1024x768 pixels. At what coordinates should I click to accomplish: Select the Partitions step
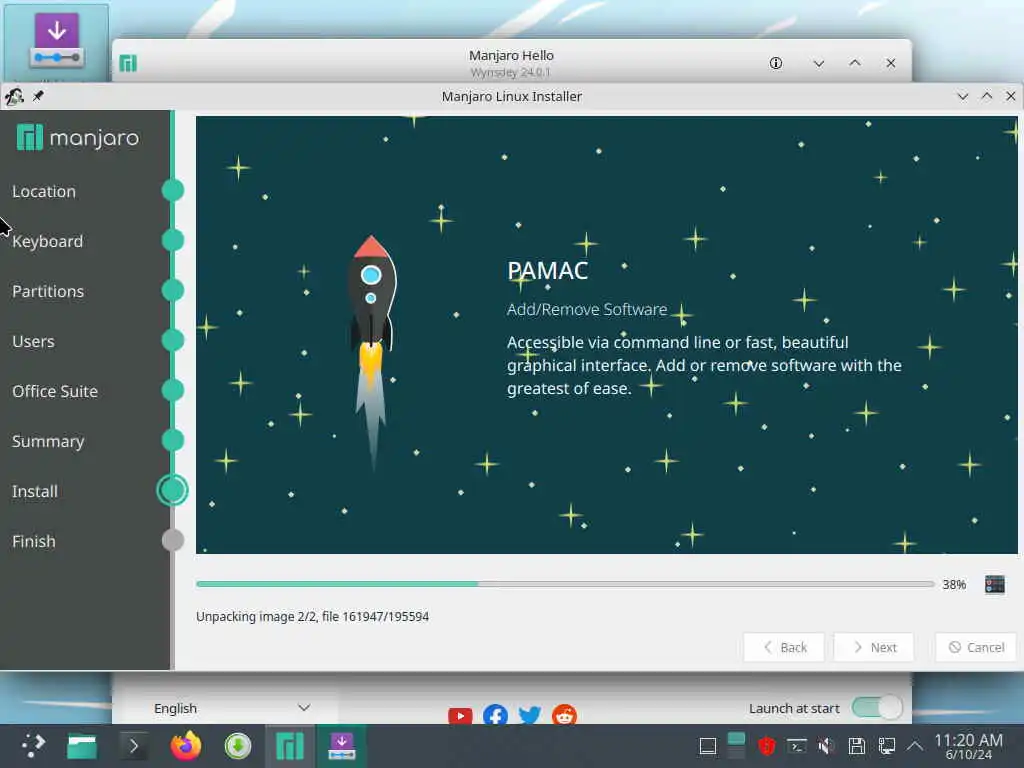[x=48, y=291]
